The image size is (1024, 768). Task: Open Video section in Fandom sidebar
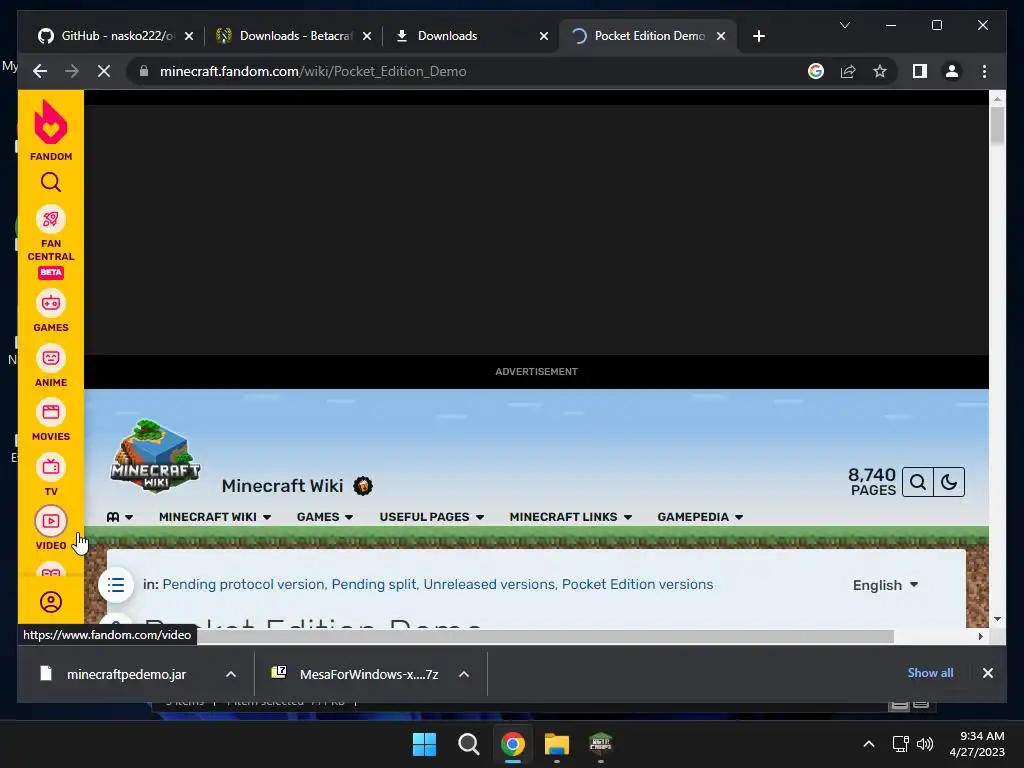click(50, 529)
